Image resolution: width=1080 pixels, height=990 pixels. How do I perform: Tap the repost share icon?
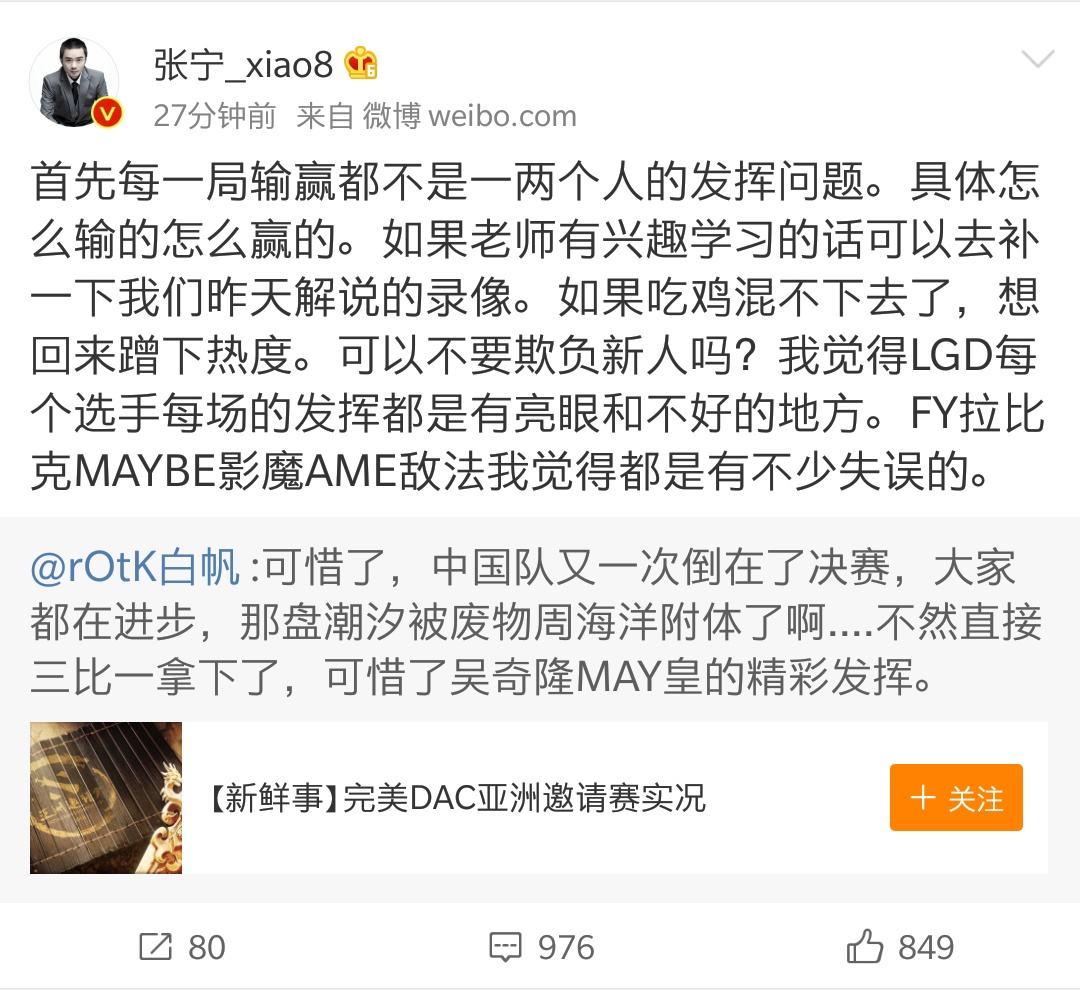pos(155,947)
